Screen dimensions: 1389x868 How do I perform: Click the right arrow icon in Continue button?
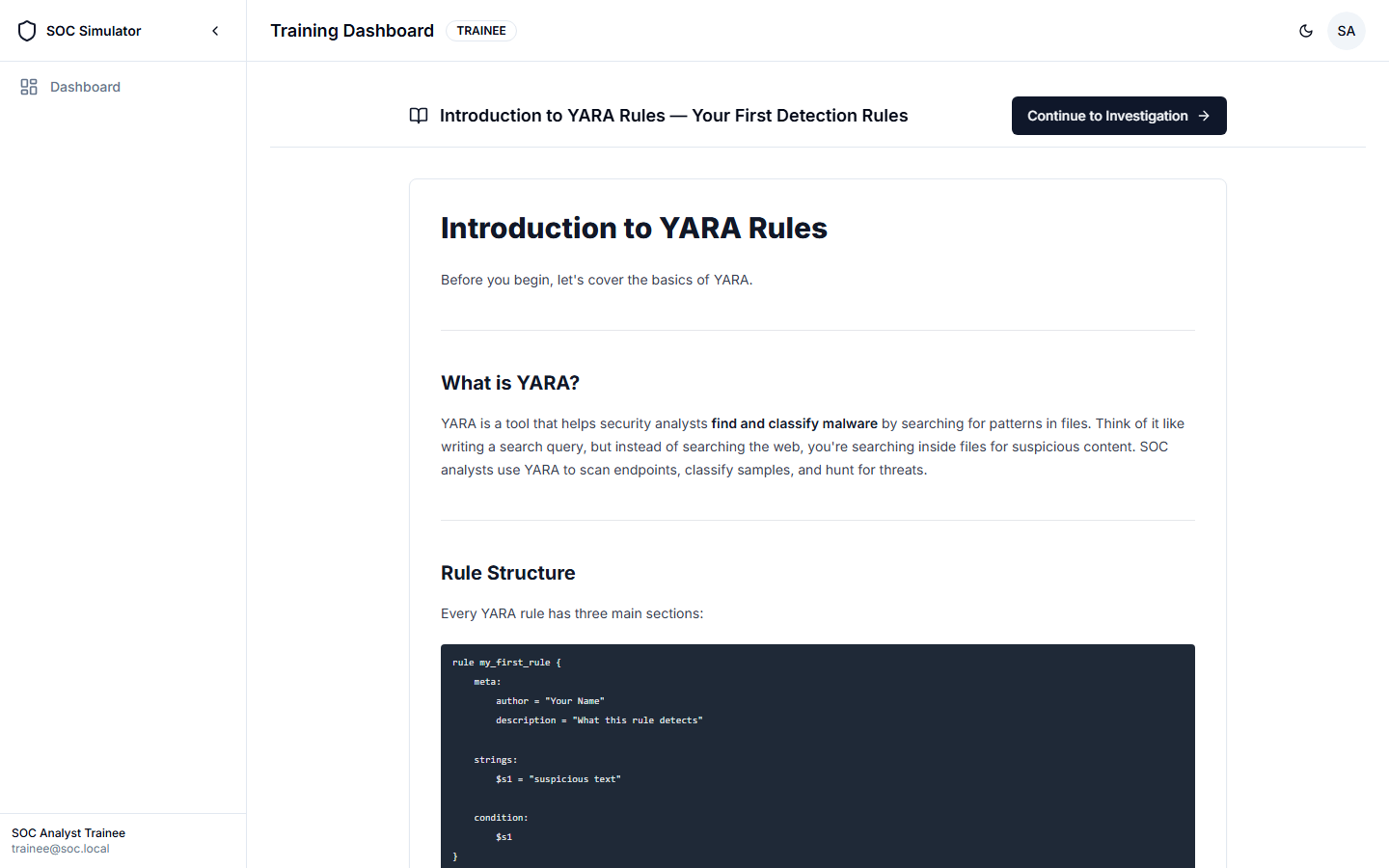point(1204,116)
